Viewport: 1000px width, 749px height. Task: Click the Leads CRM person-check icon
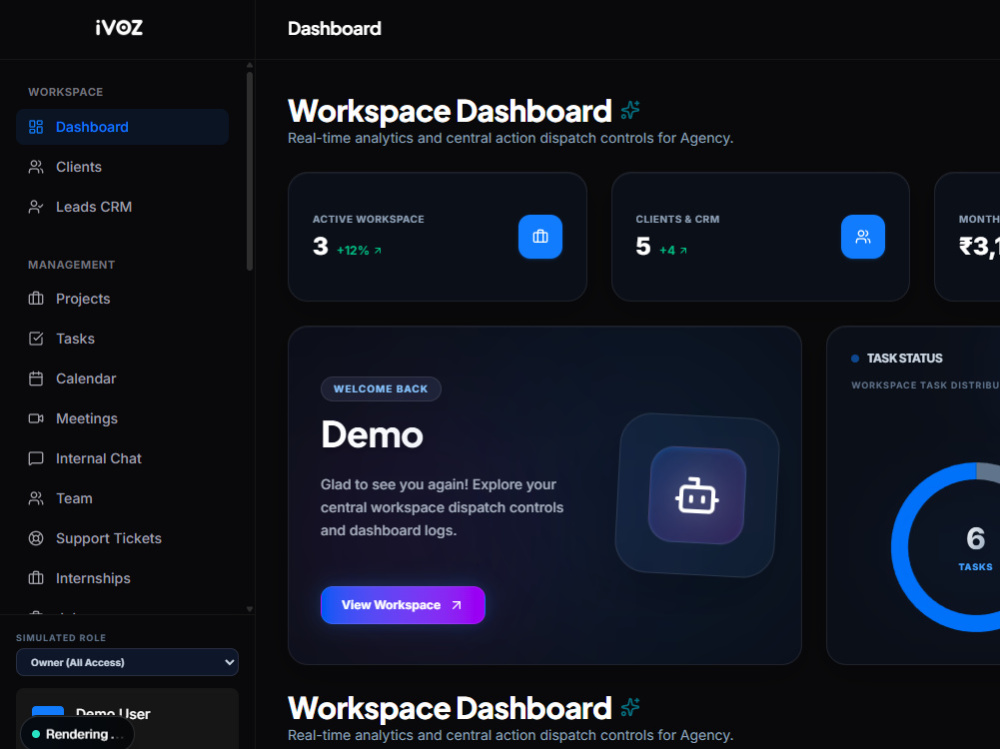click(x=36, y=207)
